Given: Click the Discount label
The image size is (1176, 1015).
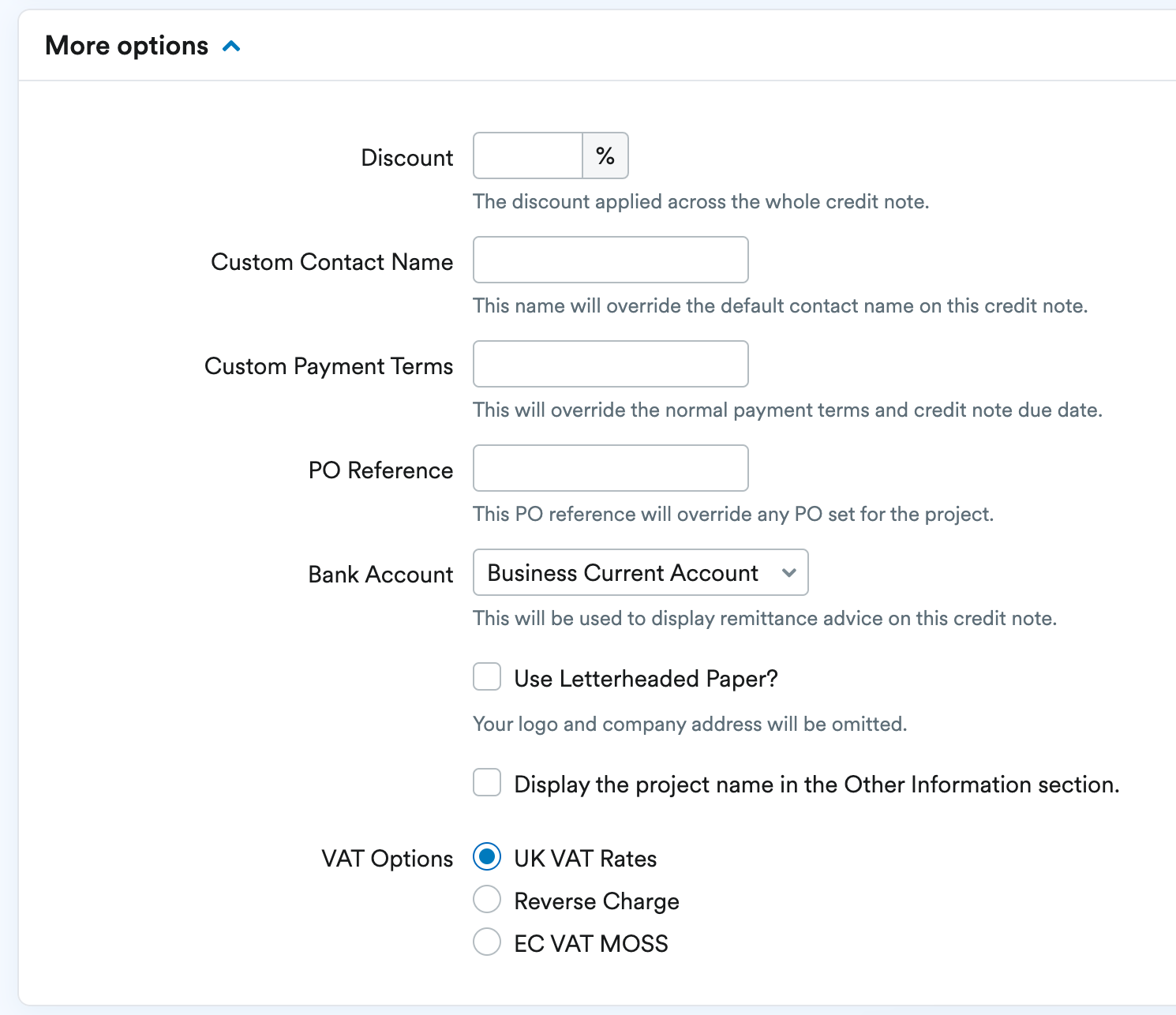Looking at the screenshot, I should tap(407, 158).
